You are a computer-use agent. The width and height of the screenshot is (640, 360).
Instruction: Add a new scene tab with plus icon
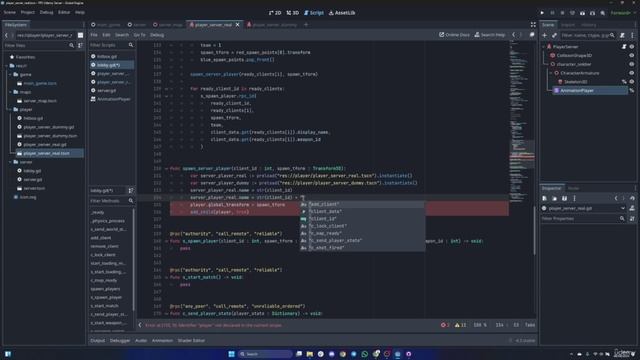click(x=306, y=24)
